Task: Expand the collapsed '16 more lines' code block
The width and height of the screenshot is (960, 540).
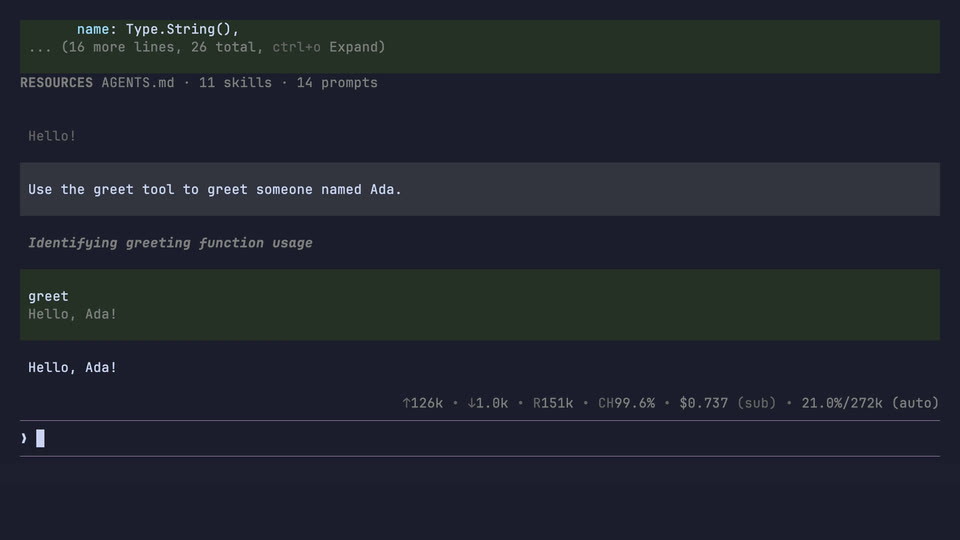Action: tap(207, 47)
